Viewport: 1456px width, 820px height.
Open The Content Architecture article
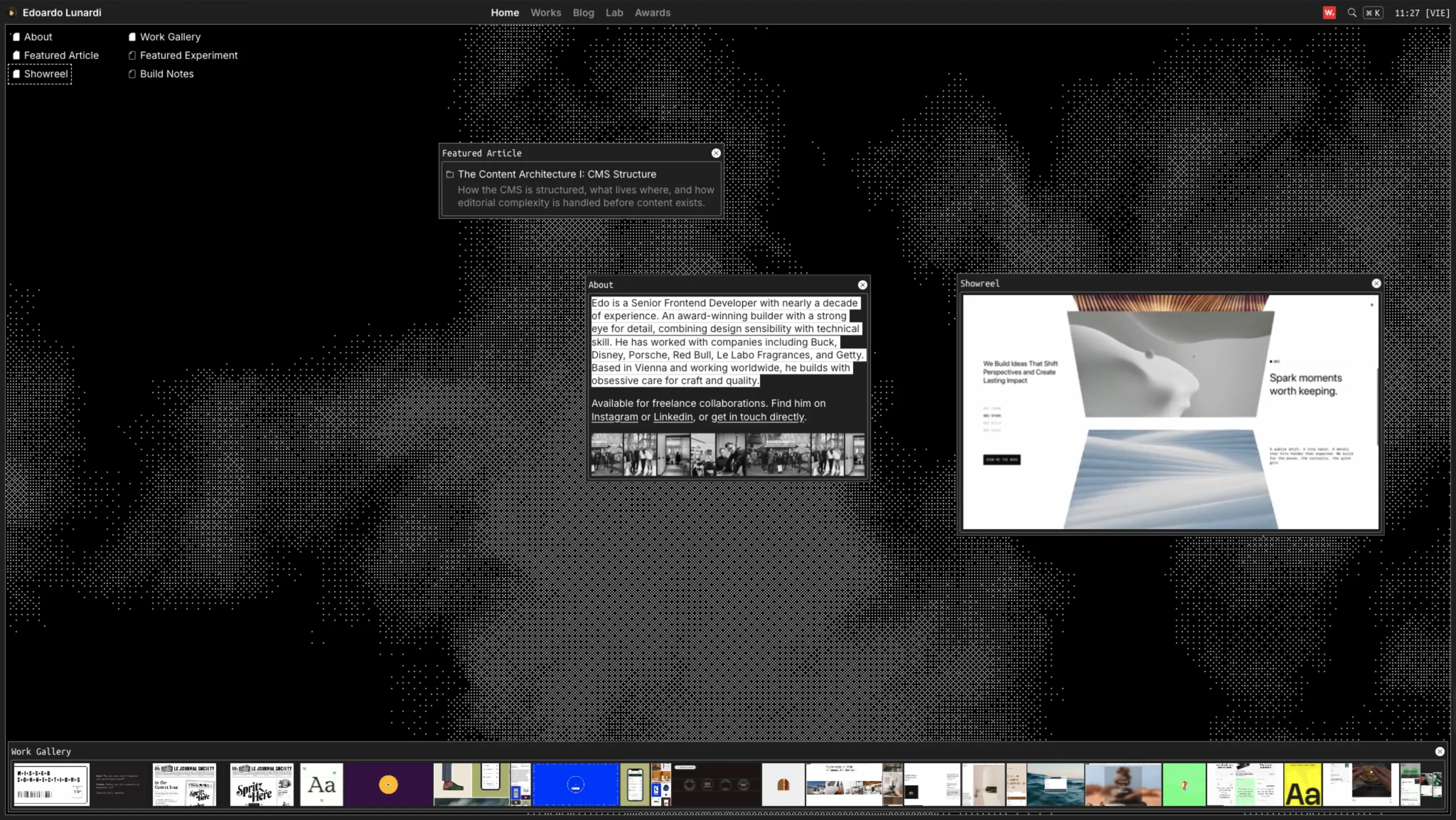point(556,174)
